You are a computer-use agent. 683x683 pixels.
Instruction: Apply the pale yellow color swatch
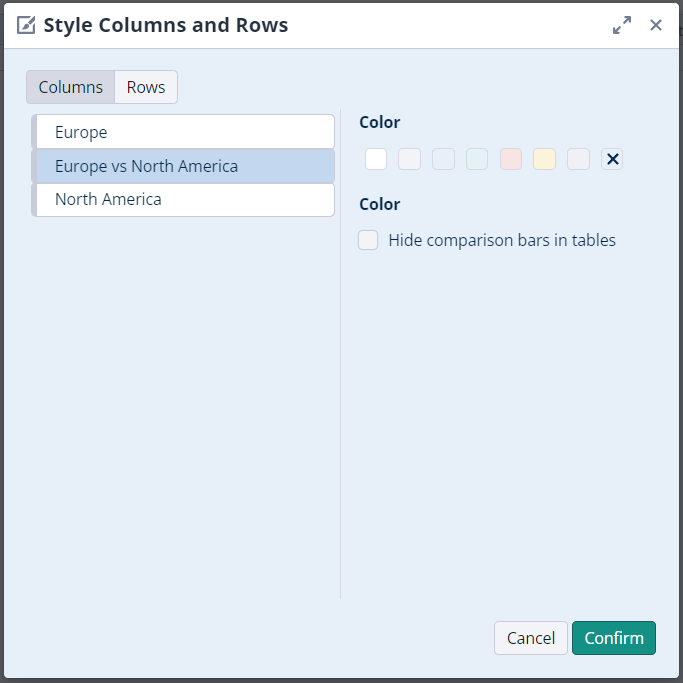[x=544, y=159]
